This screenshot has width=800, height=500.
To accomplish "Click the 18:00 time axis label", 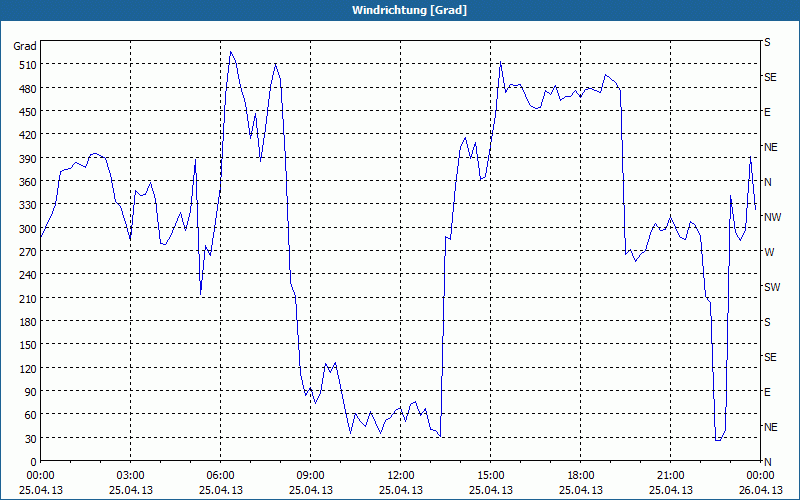I will coord(581,476).
